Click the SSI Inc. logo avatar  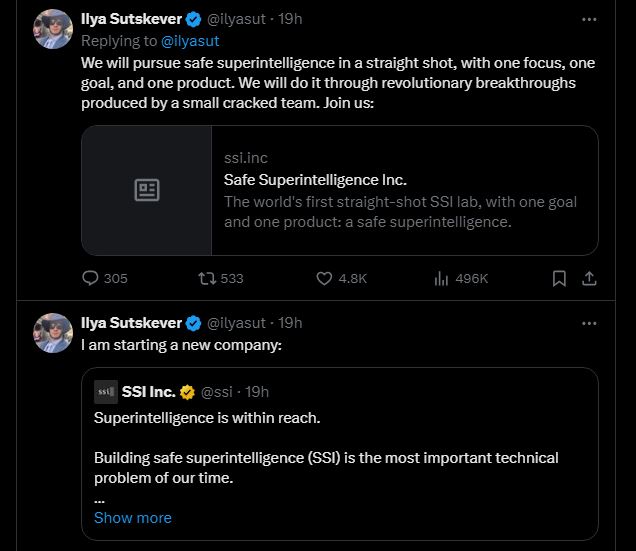[x=105, y=391]
